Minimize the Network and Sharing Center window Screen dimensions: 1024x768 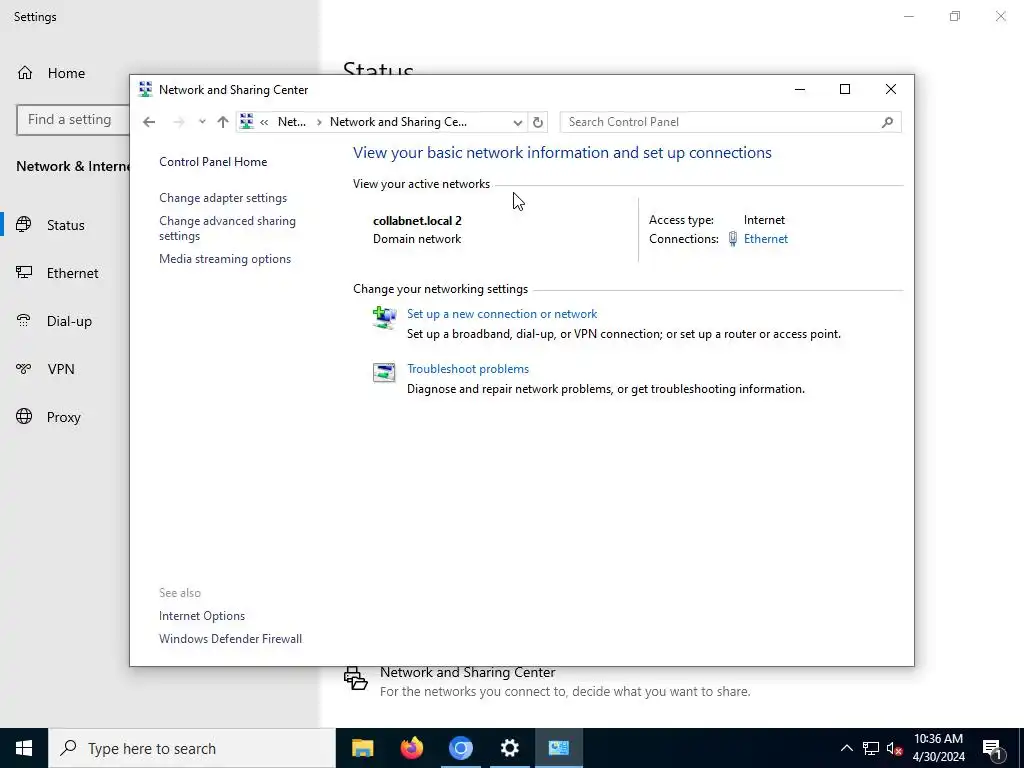[799, 89]
